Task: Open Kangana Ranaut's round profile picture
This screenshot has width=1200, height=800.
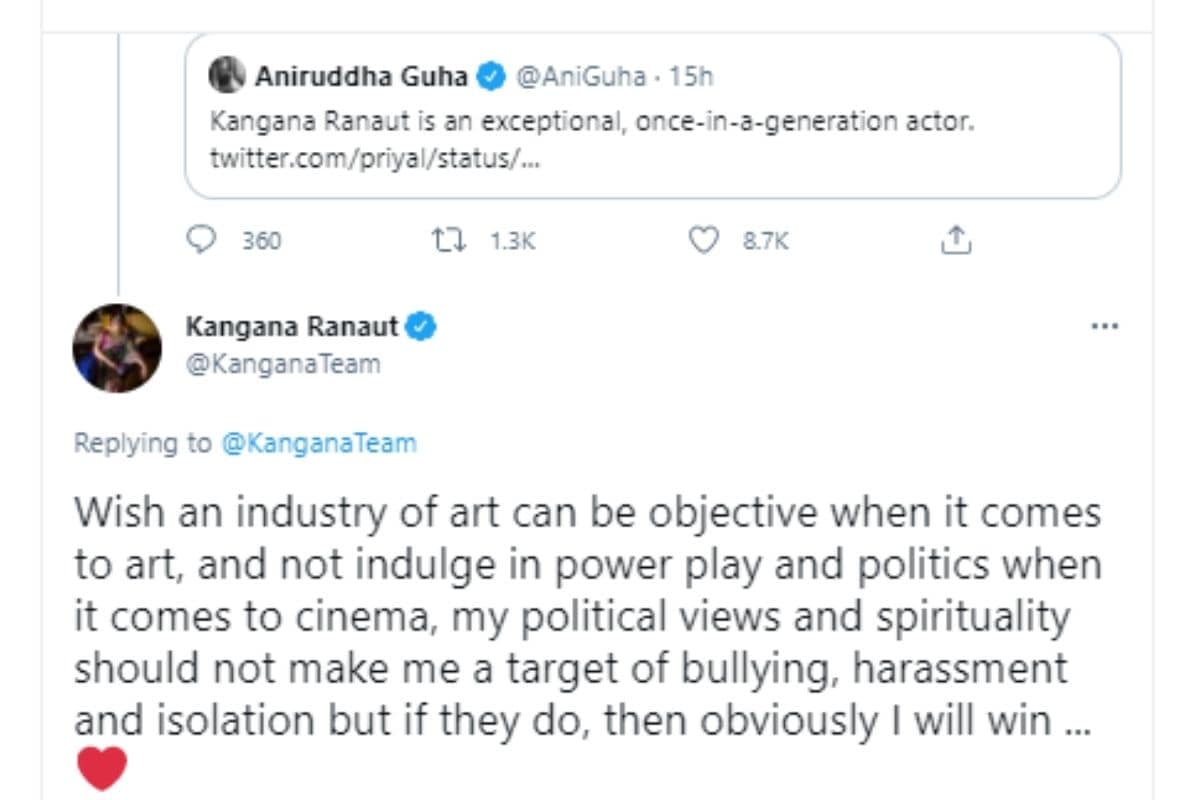Action: pos(117,348)
